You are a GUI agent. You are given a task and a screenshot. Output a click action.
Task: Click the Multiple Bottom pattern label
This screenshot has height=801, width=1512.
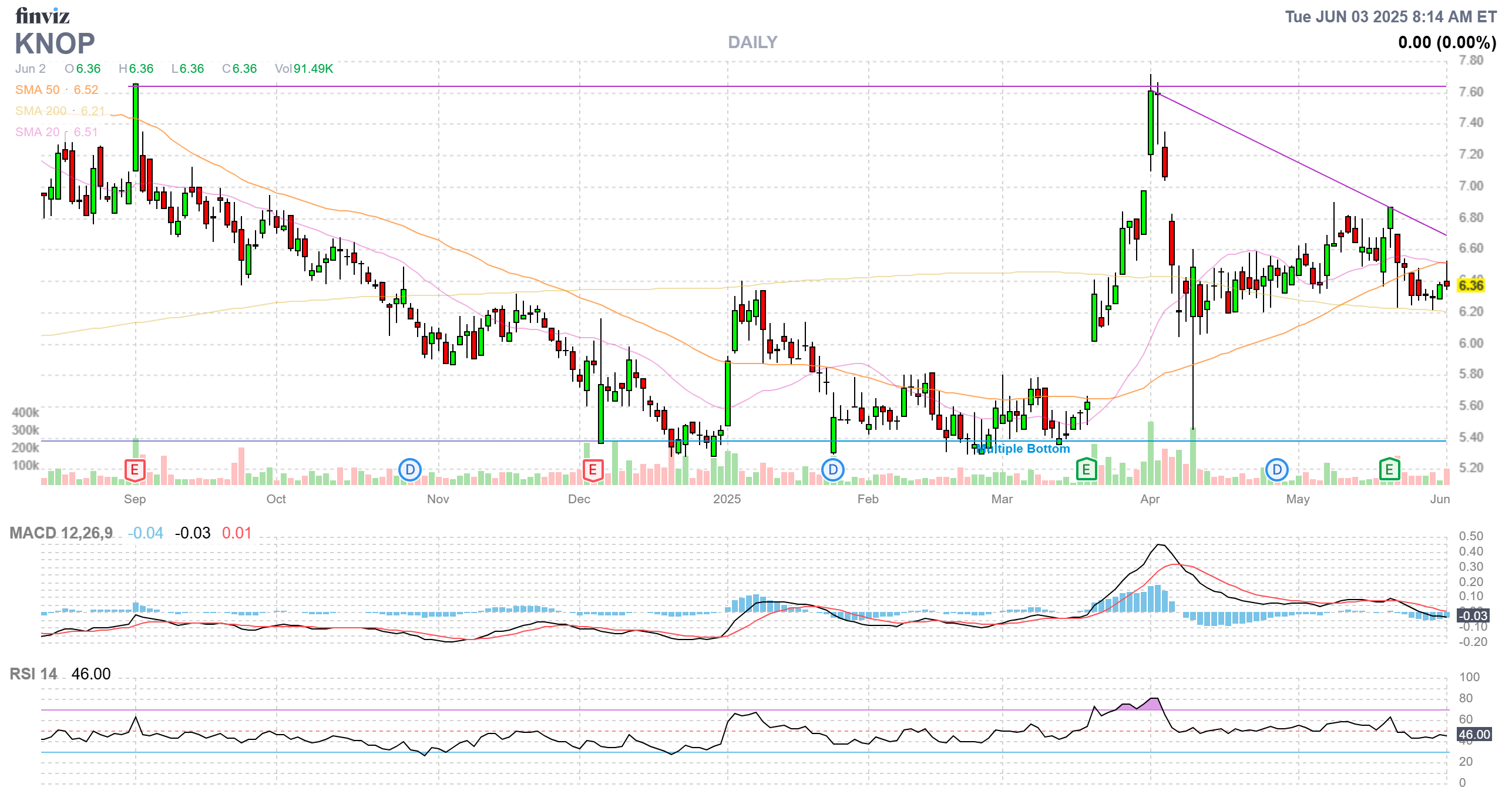click(x=1023, y=449)
